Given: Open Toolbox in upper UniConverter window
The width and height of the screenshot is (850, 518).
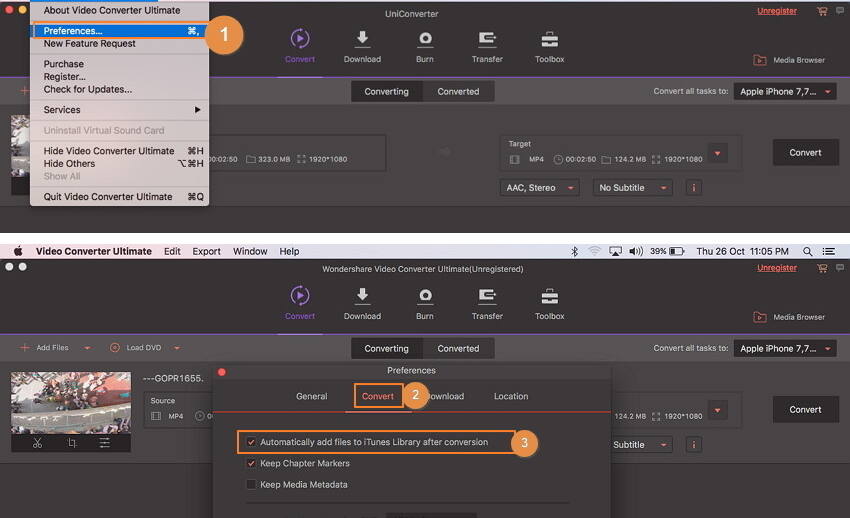Looking at the screenshot, I should (x=550, y=46).
